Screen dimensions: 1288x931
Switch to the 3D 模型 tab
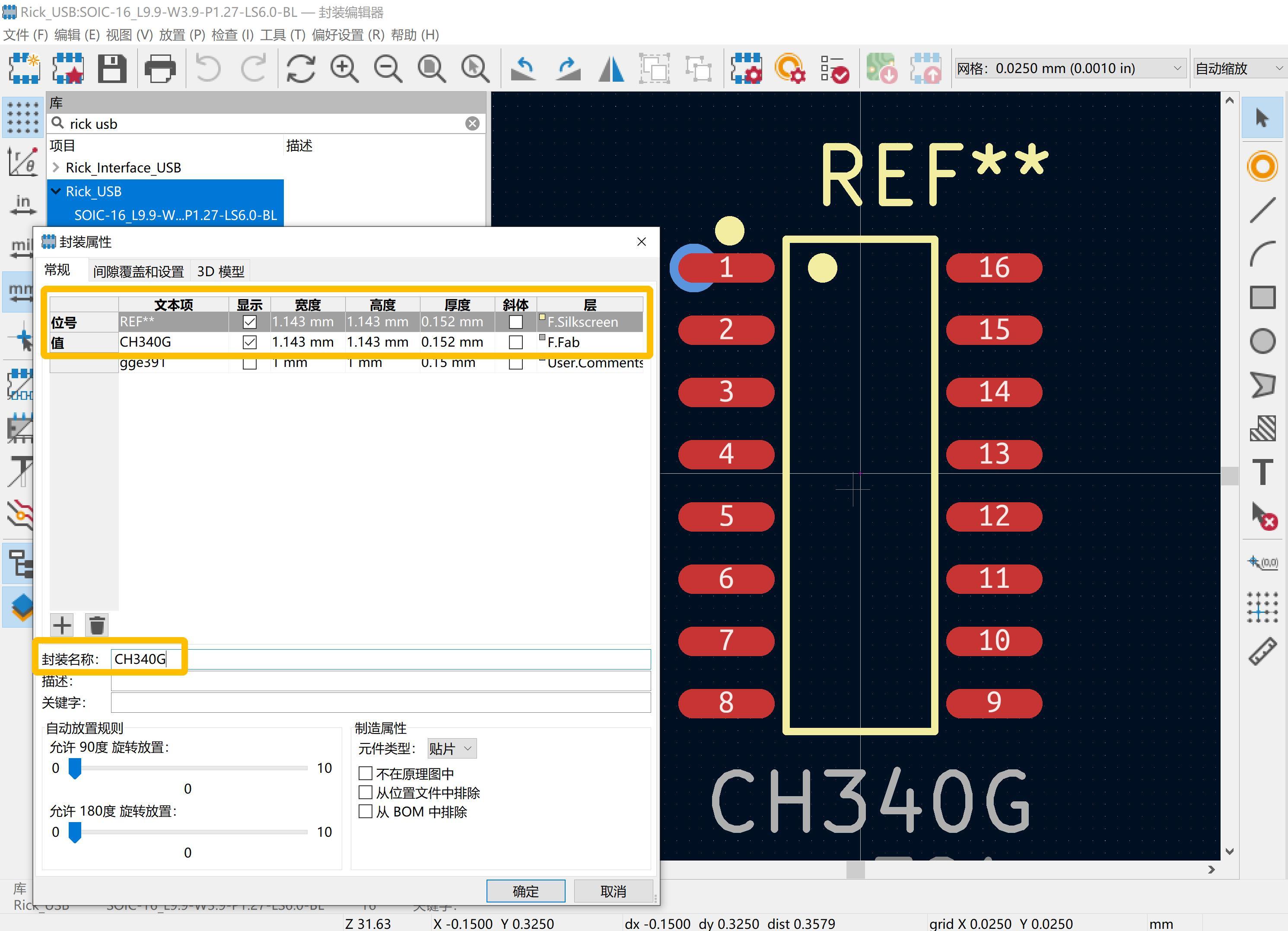coord(220,271)
